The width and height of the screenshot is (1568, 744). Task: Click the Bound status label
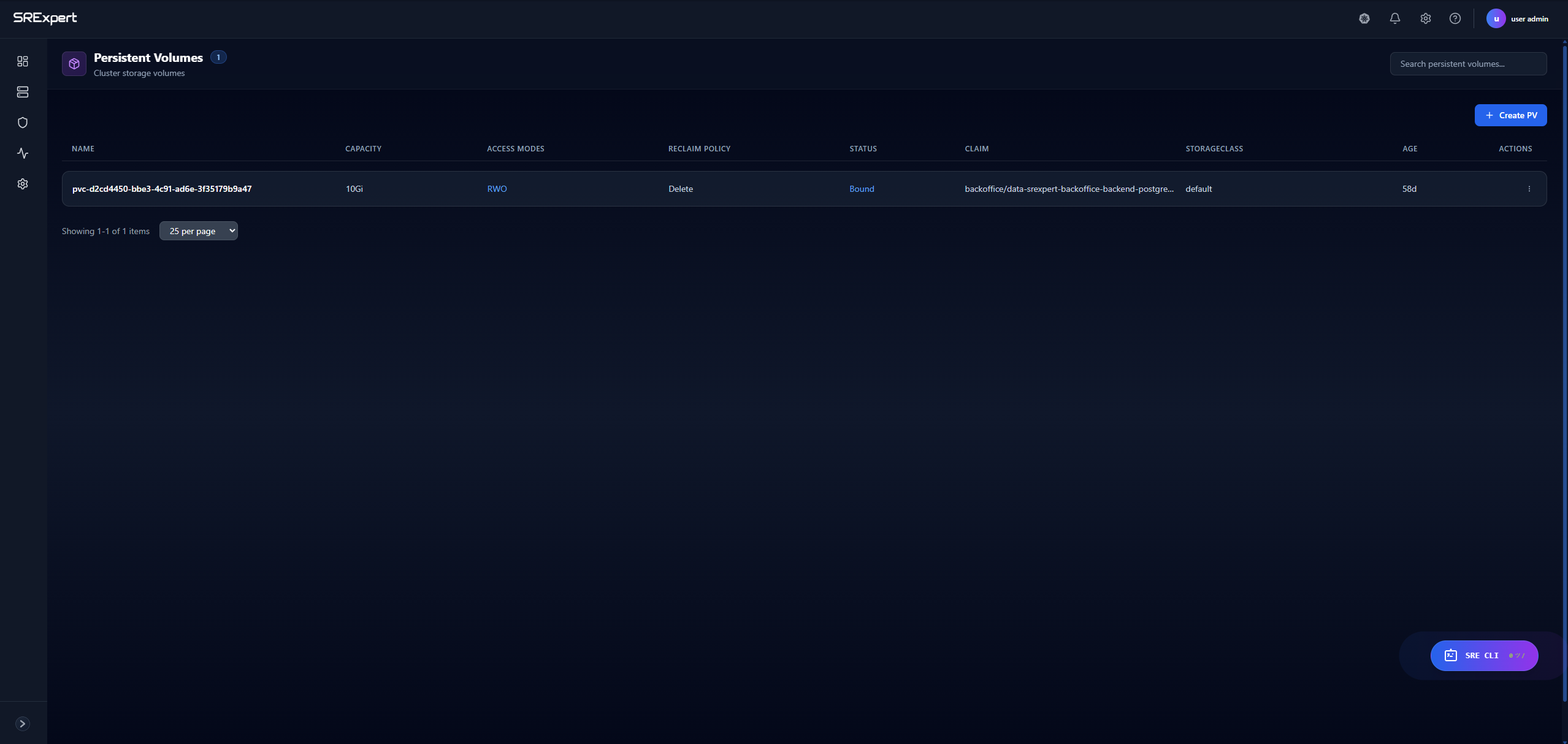[861, 189]
